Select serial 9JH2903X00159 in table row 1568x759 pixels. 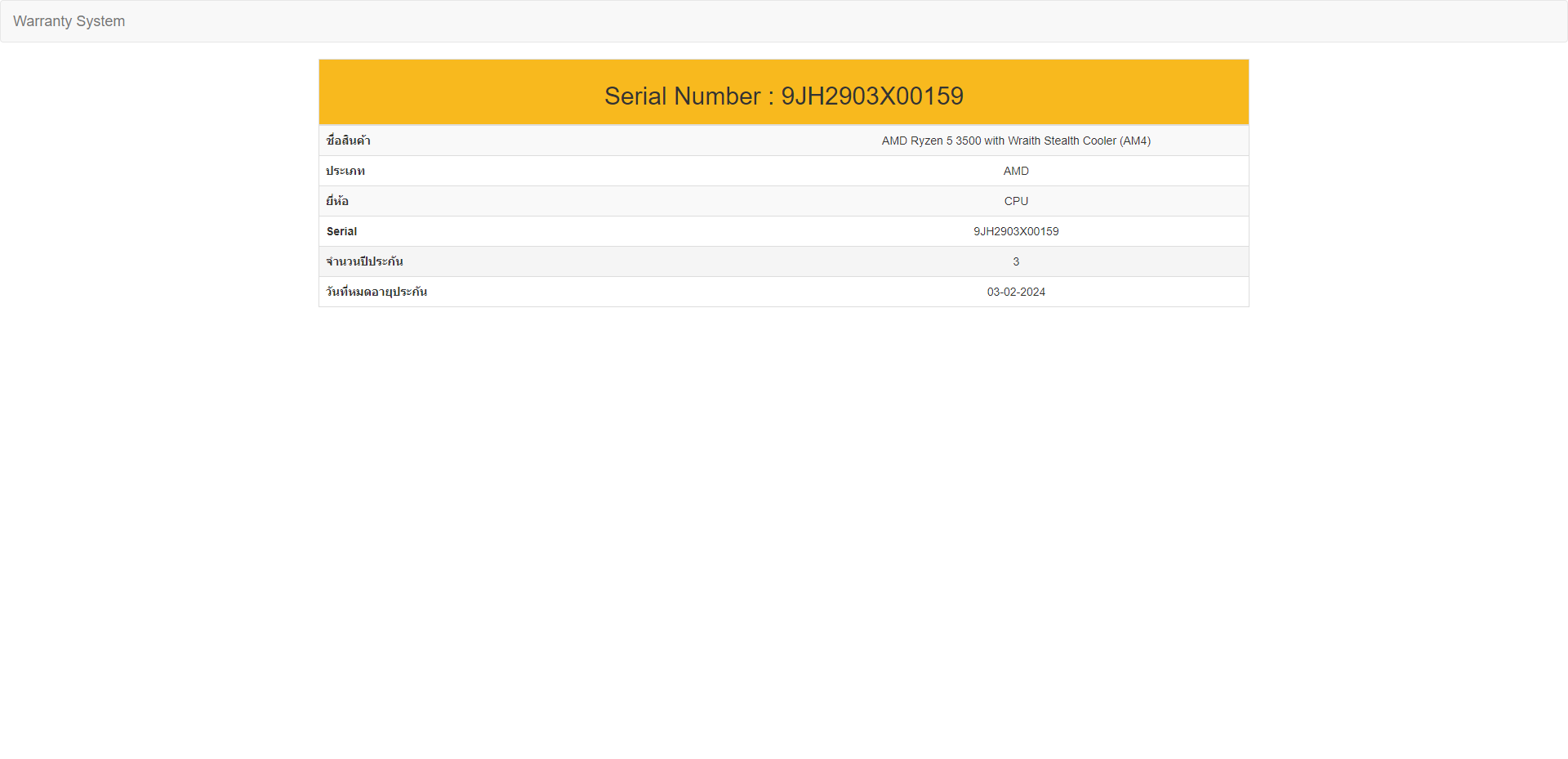click(1016, 231)
